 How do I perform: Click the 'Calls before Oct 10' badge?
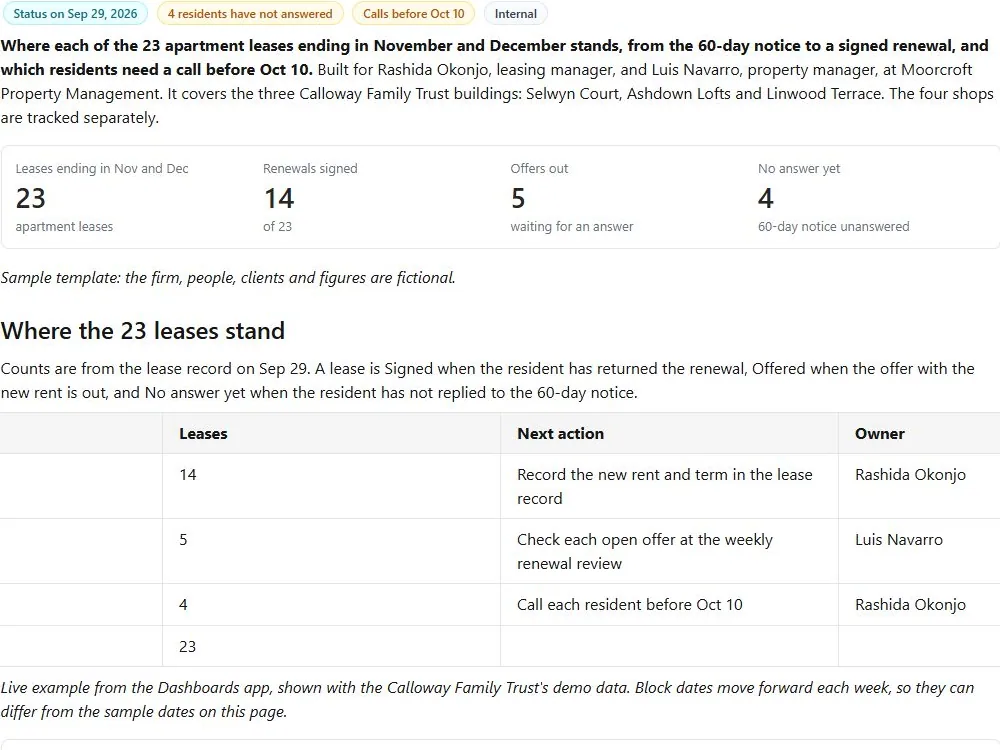click(414, 13)
